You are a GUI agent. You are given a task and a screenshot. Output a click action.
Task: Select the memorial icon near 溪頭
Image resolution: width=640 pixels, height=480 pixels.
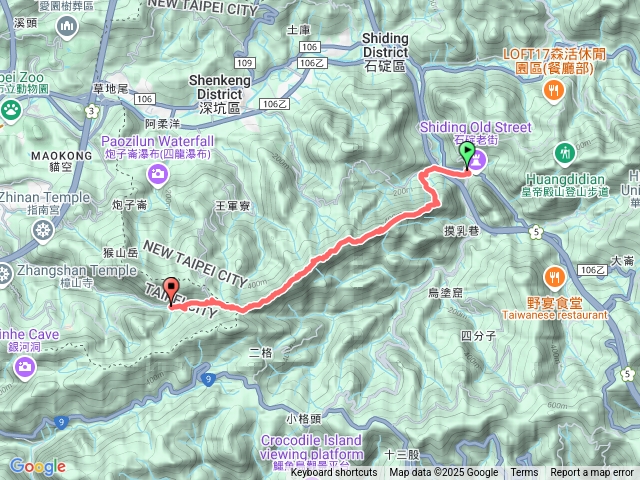click(67, 28)
